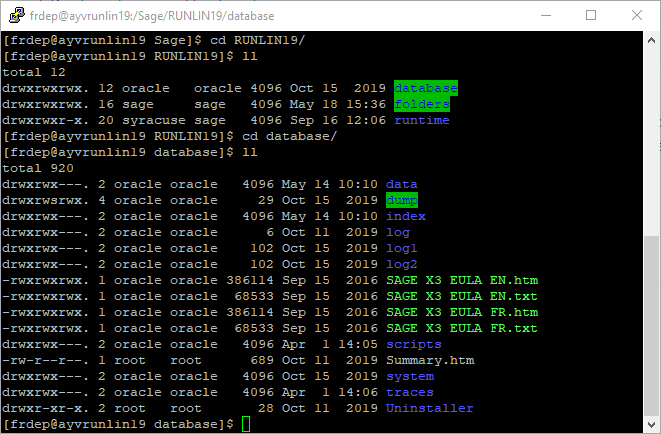Click size '29' in dump row
This screenshot has width=661, height=434.
tap(266, 200)
